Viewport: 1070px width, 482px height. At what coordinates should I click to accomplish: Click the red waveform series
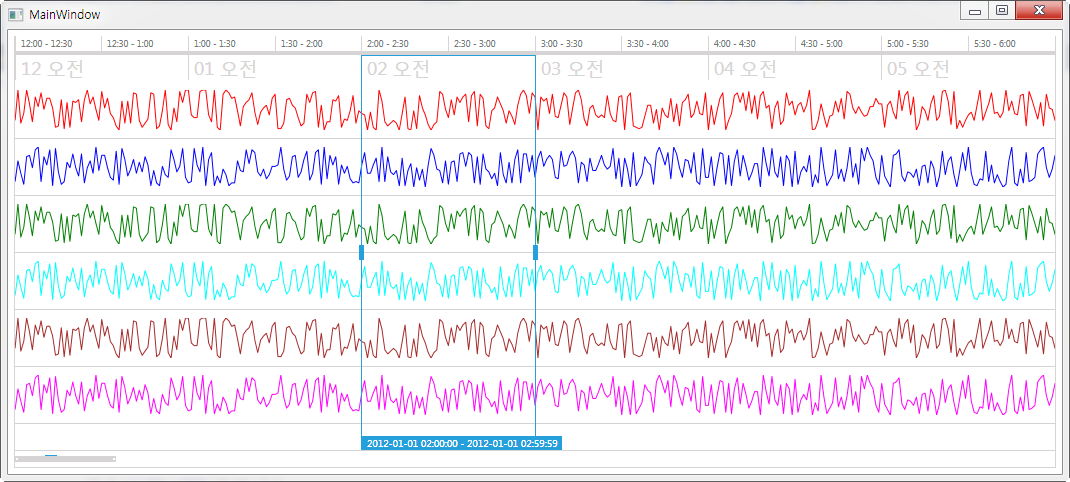(535, 109)
